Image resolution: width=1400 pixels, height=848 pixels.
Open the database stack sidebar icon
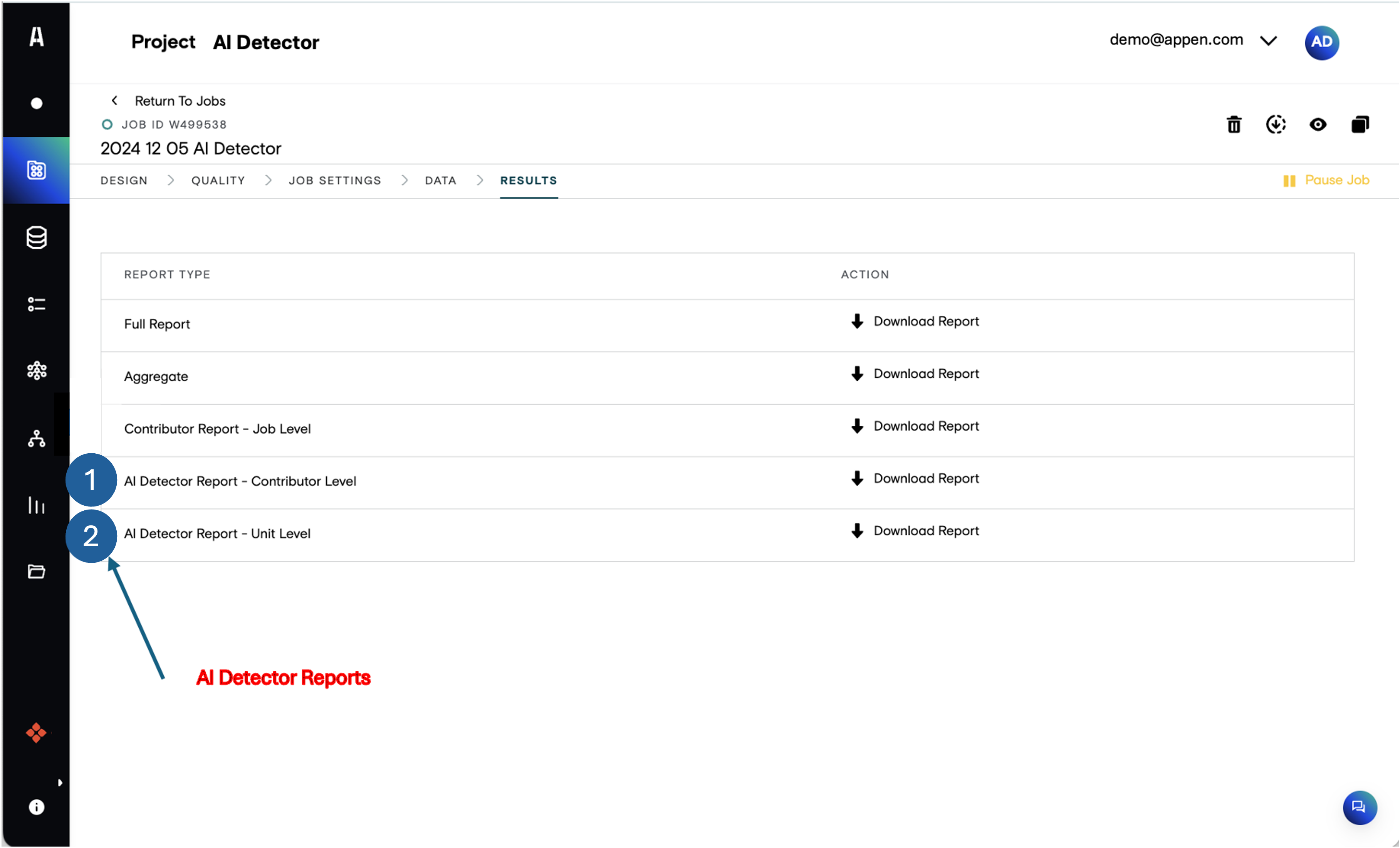(36, 237)
